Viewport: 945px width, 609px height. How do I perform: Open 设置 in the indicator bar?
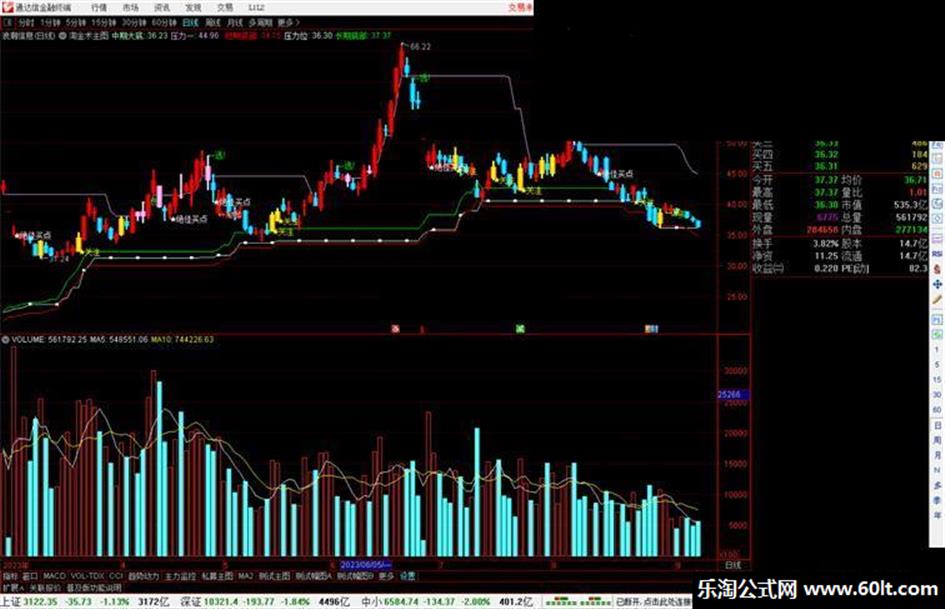click(408, 576)
